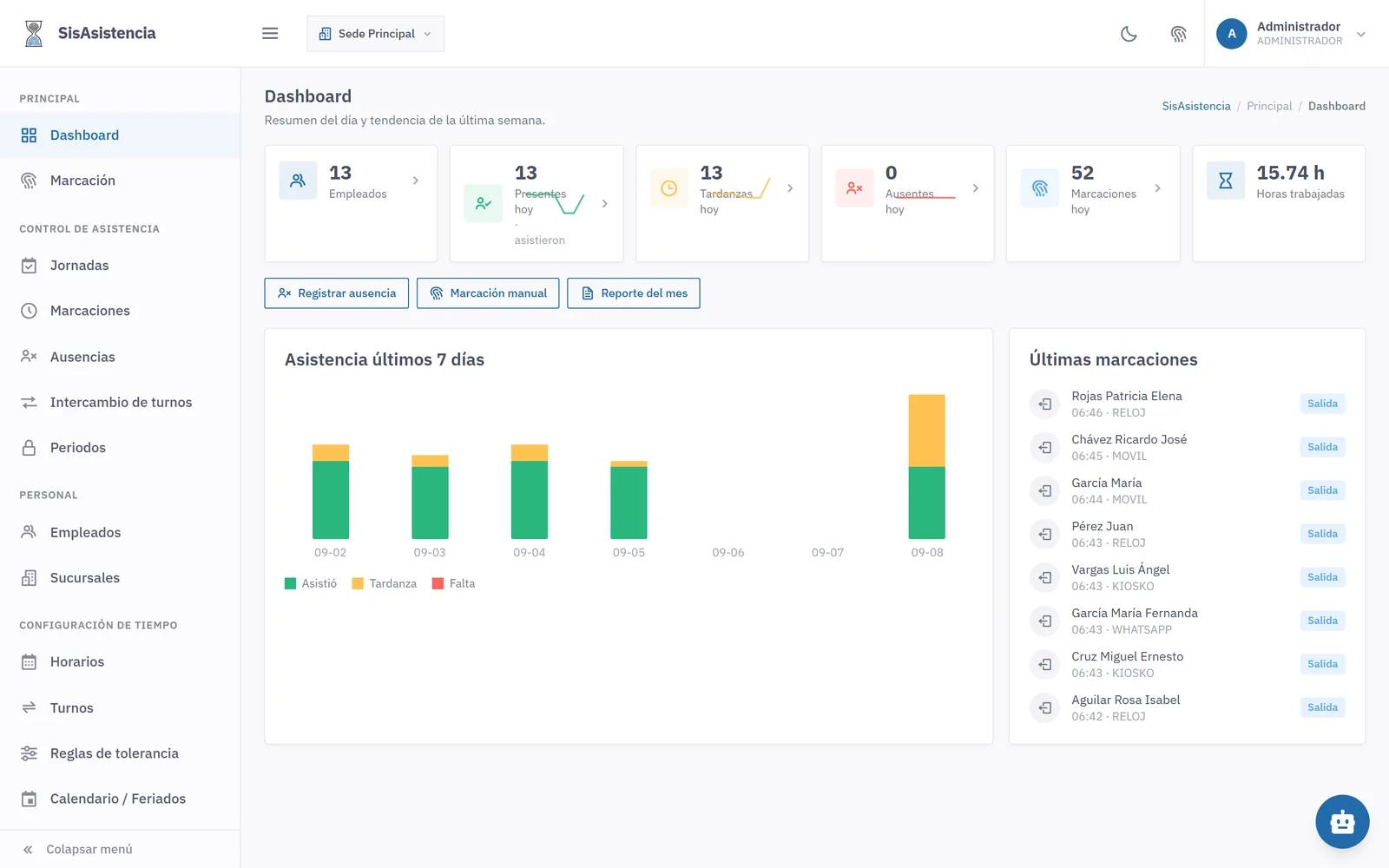Viewport: 1389px width, 868px height.
Task: Click the Salida badge for Pérez Juan
Action: (x=1322, y=534)
